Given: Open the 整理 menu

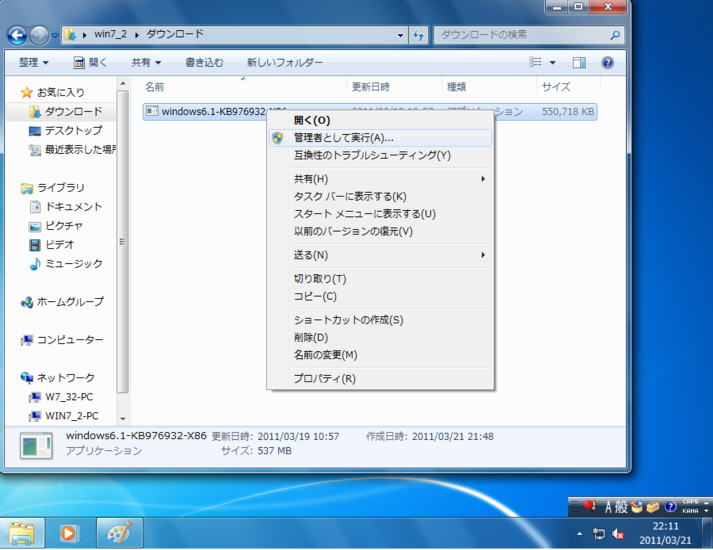Looking at the screenshot, I should tap(33, 62).
